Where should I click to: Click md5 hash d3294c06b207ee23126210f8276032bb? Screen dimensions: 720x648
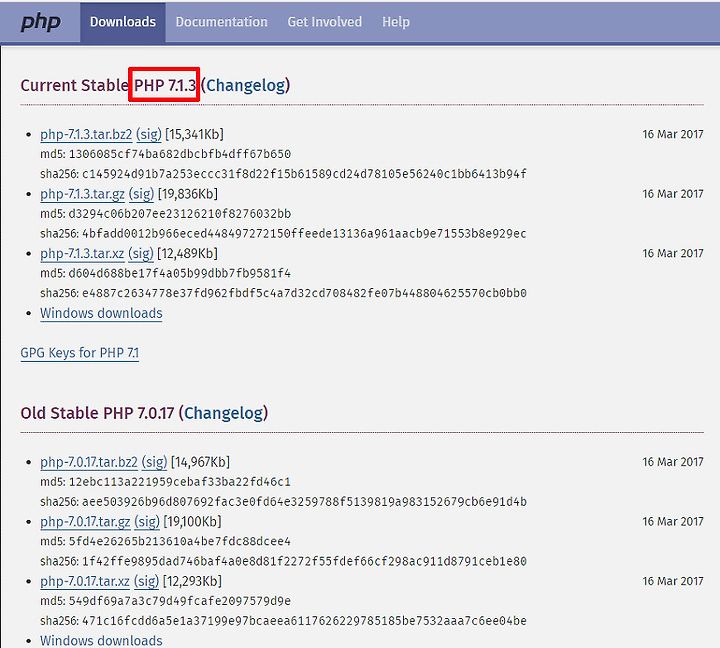(x=180, y=214)
